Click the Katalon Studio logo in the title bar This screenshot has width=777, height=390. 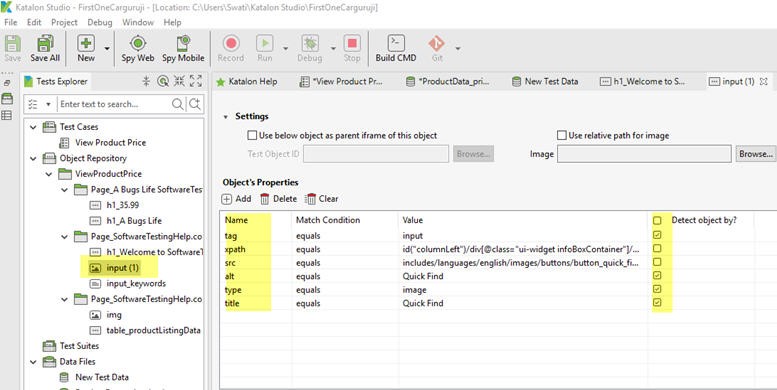pos(6,8)
